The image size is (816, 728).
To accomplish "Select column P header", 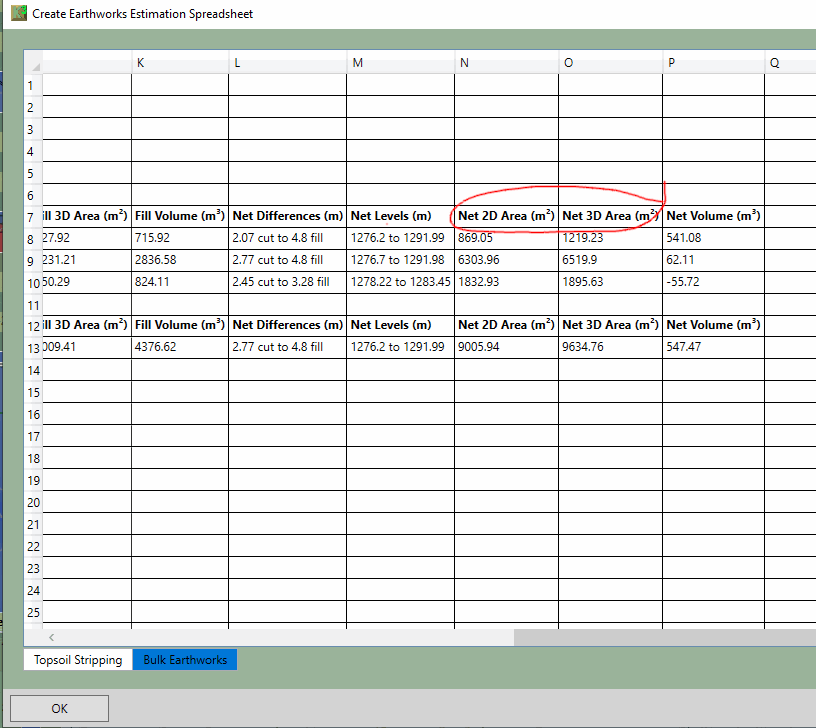I will [713, 62].
